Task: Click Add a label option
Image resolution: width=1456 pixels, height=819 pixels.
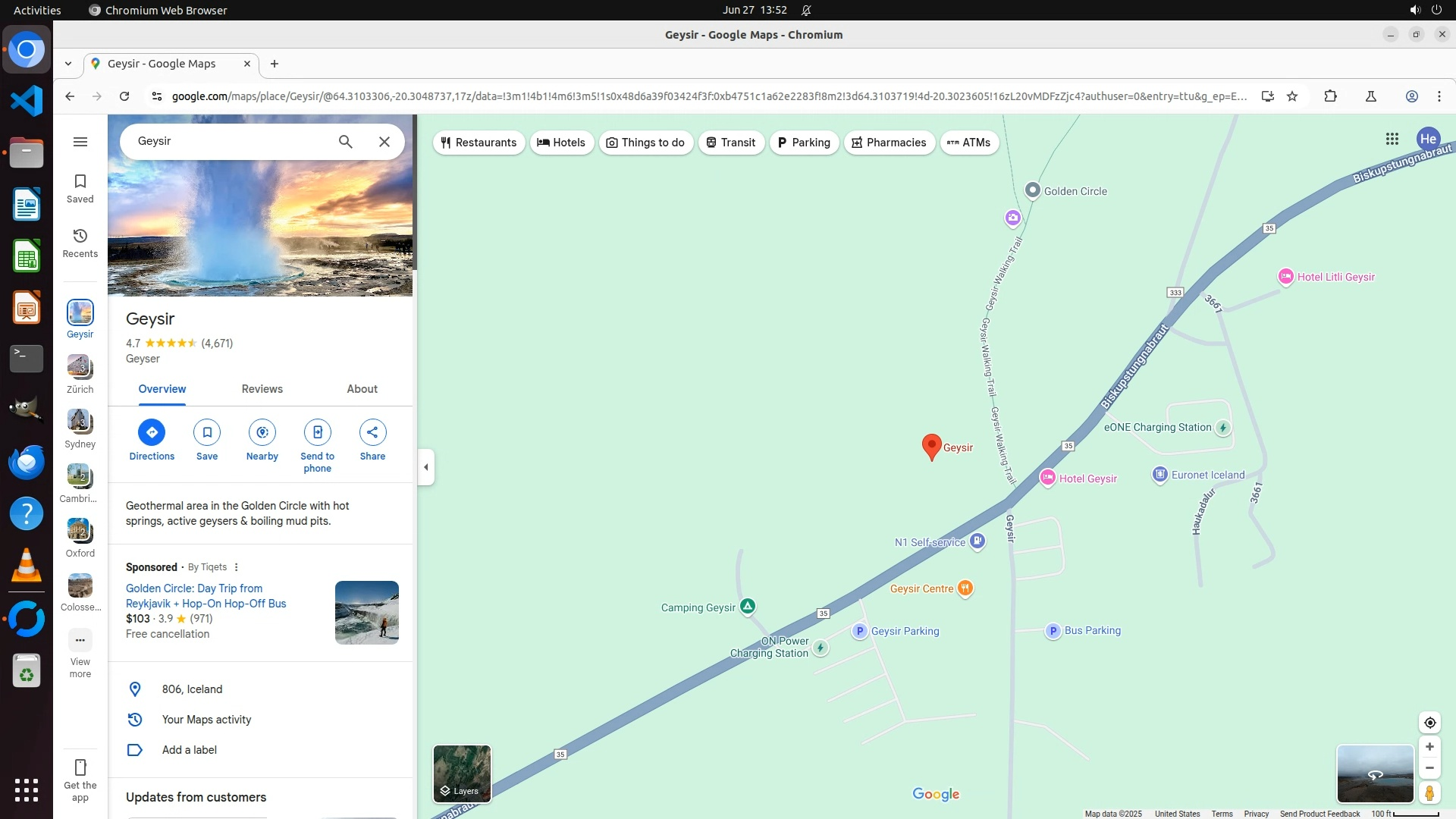Action: pyautogui.click(x=189, y=750)
